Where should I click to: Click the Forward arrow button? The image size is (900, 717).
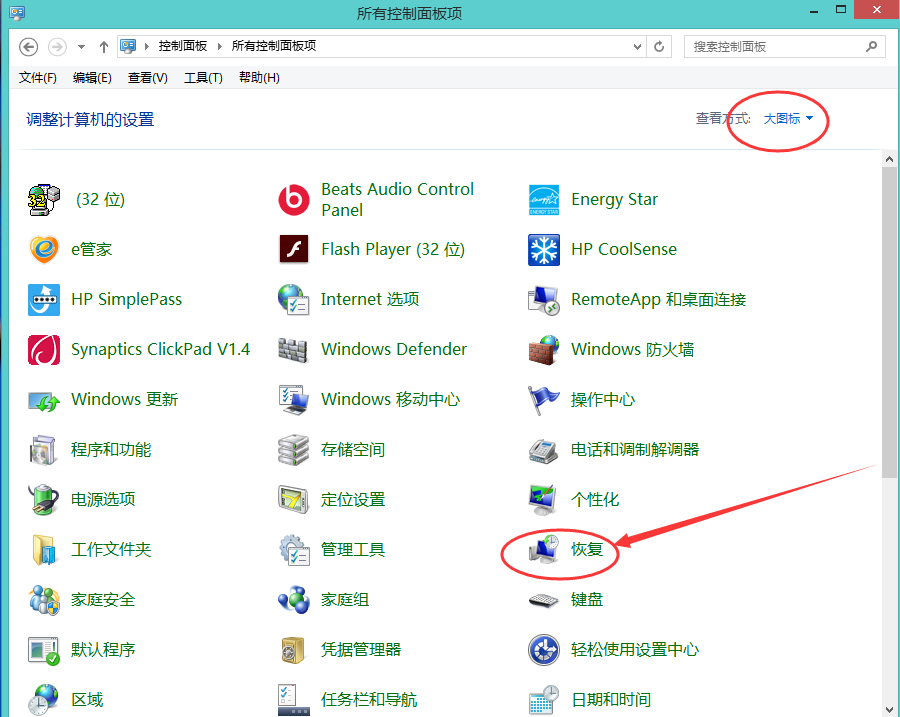click(57, 46)
